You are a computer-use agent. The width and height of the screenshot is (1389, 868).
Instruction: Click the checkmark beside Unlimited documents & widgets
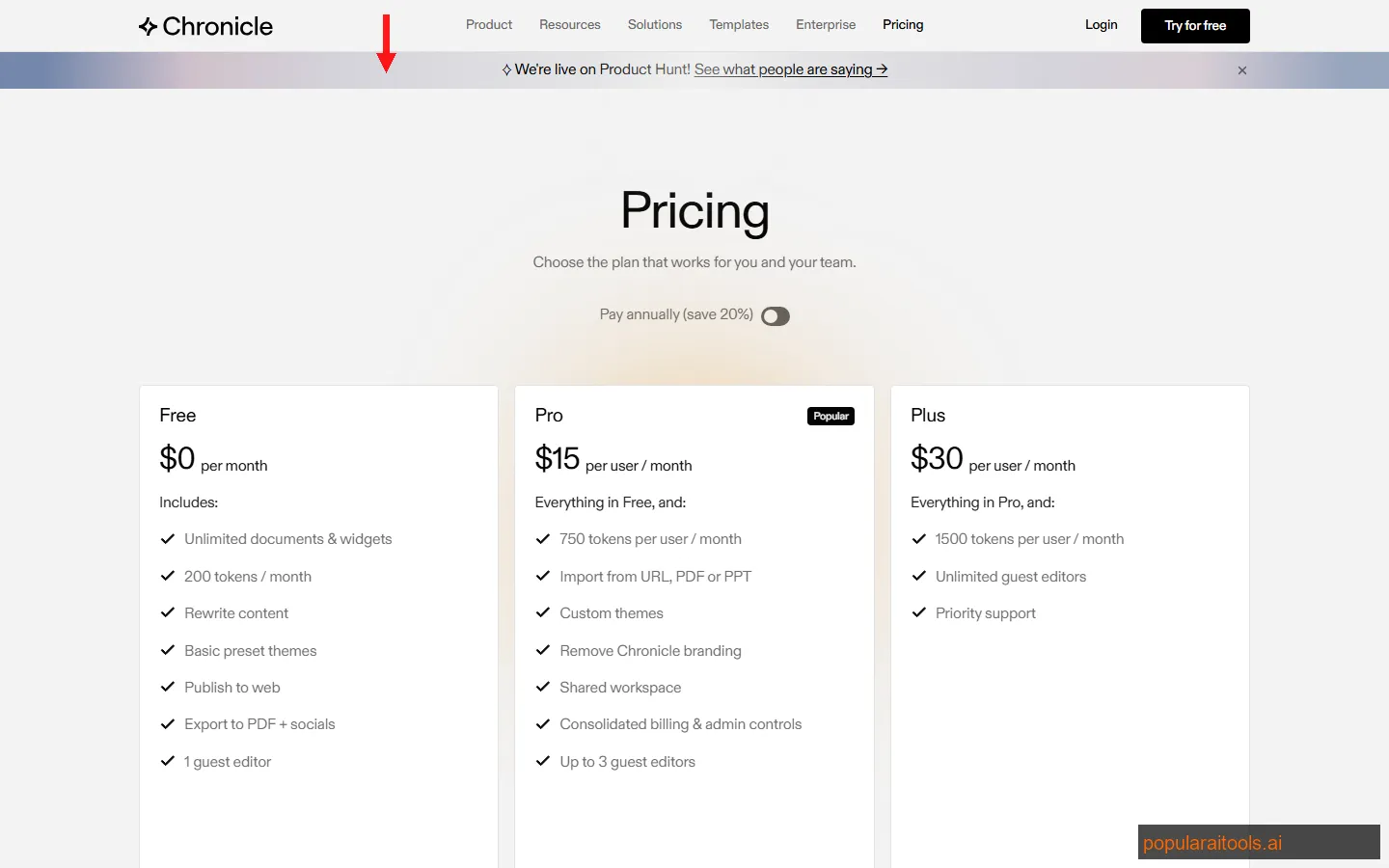[167, 538]
